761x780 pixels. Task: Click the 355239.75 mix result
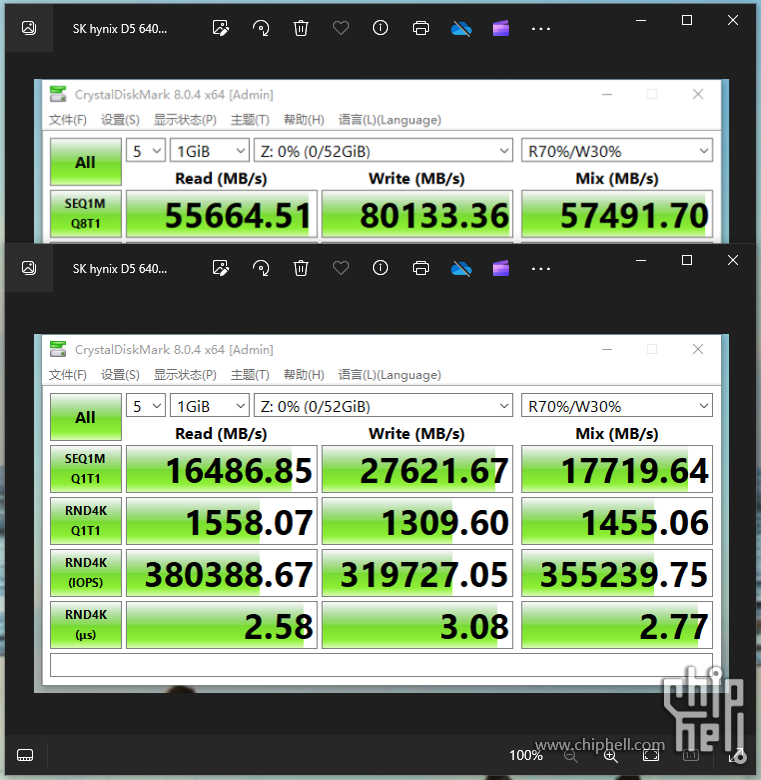click(x=617, y=573)
